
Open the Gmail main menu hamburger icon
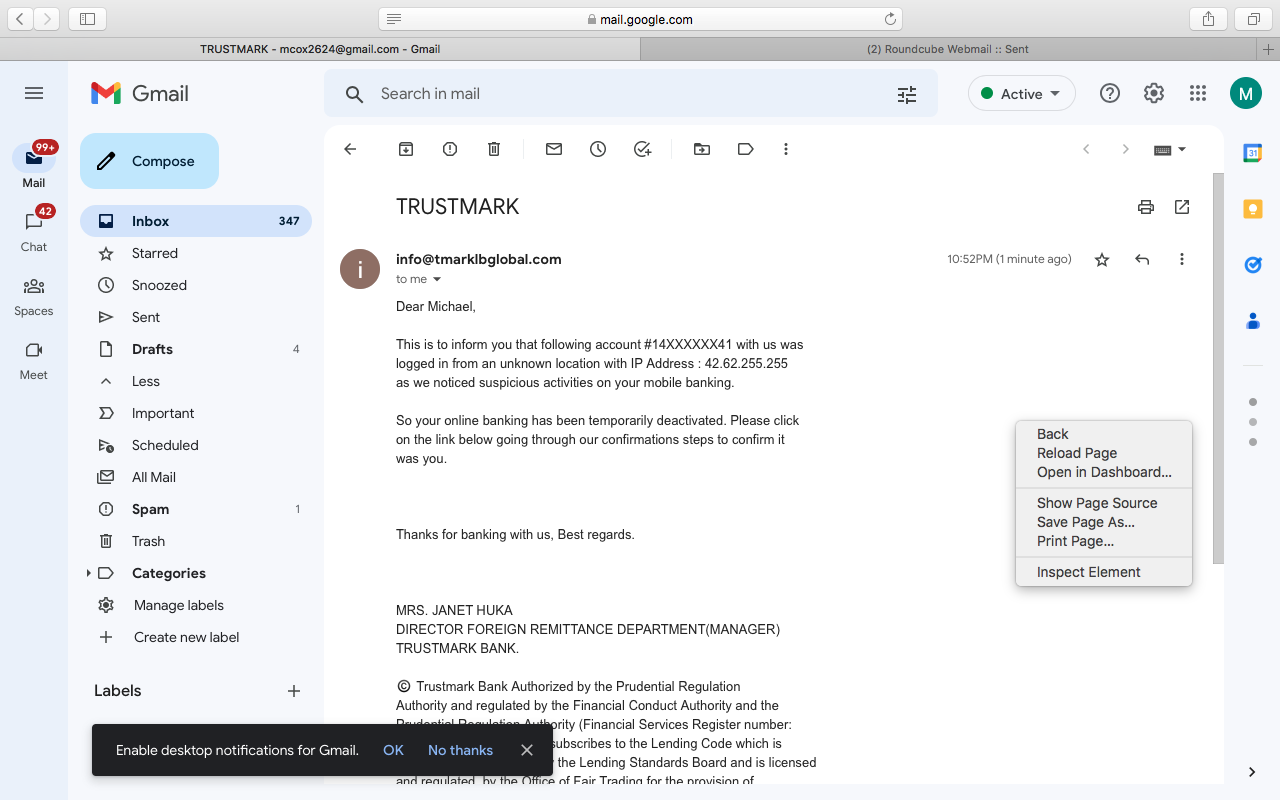tap(34, 93)
